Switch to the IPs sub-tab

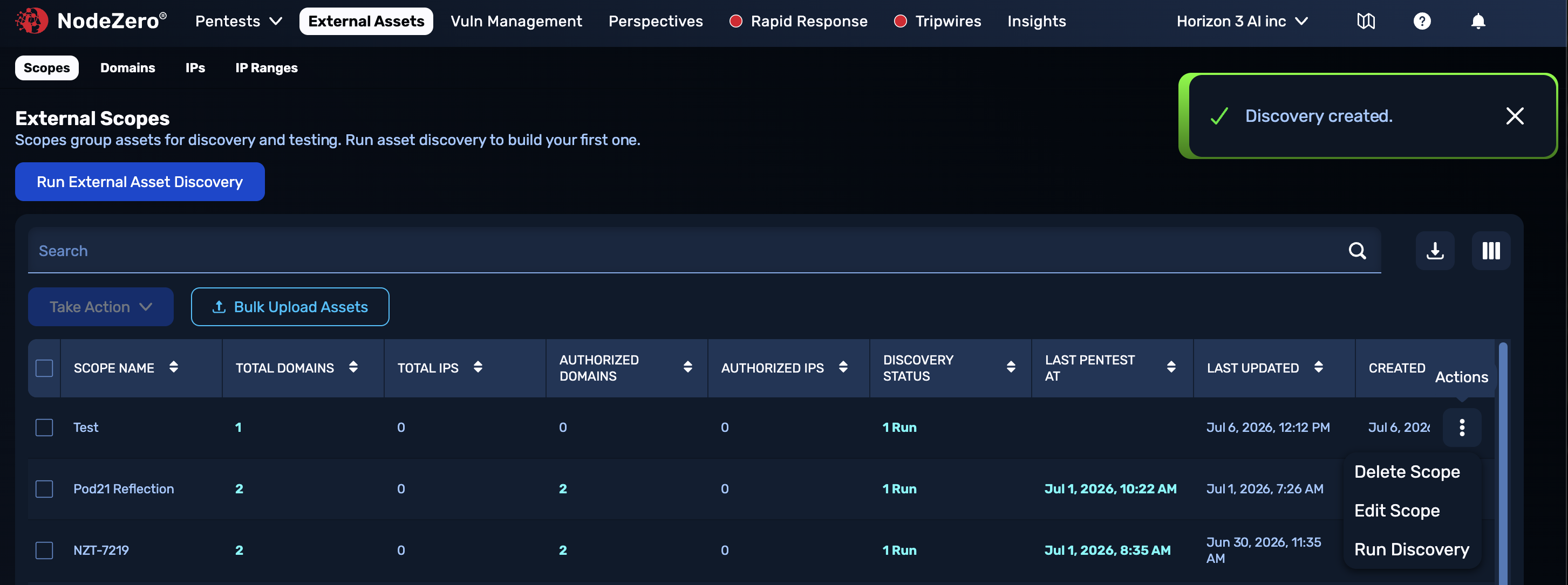coord(195,67)
